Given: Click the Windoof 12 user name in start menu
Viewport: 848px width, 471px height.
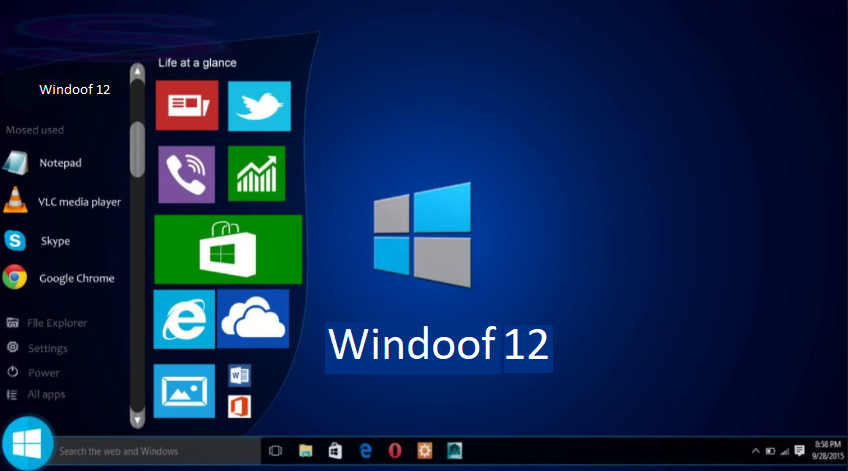Looking at the screenshot, I should point(75,89).
